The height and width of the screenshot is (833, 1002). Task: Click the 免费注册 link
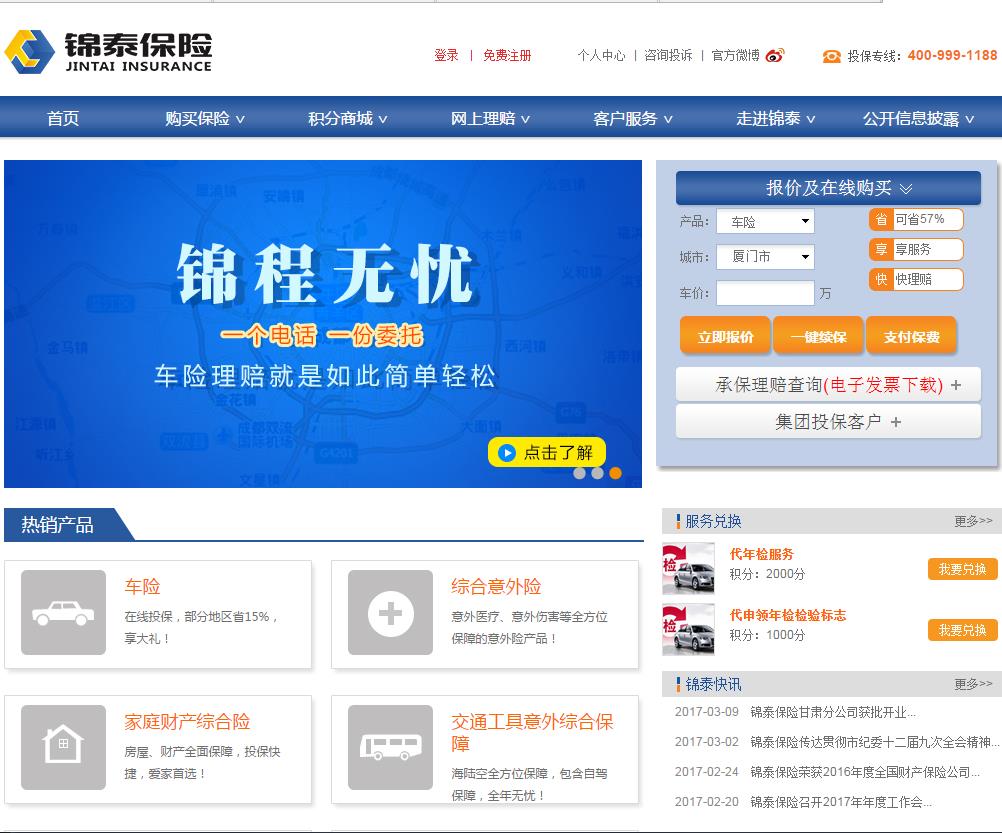pyautogui.click(x=507, y=56)
